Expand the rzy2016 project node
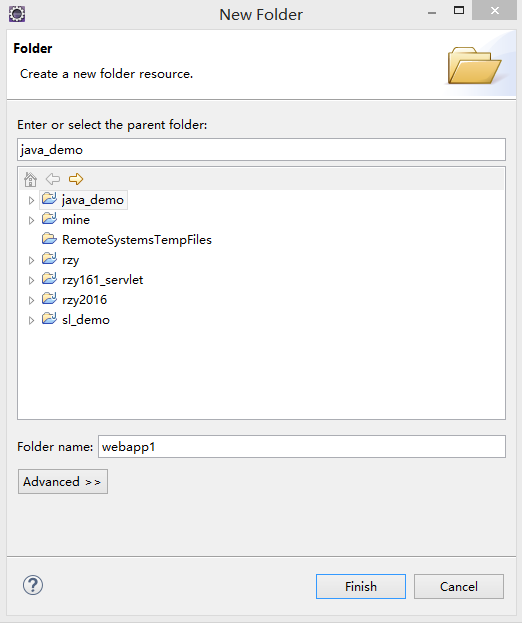The height and width of the screenshot is (623, 522). click(31, 300)
